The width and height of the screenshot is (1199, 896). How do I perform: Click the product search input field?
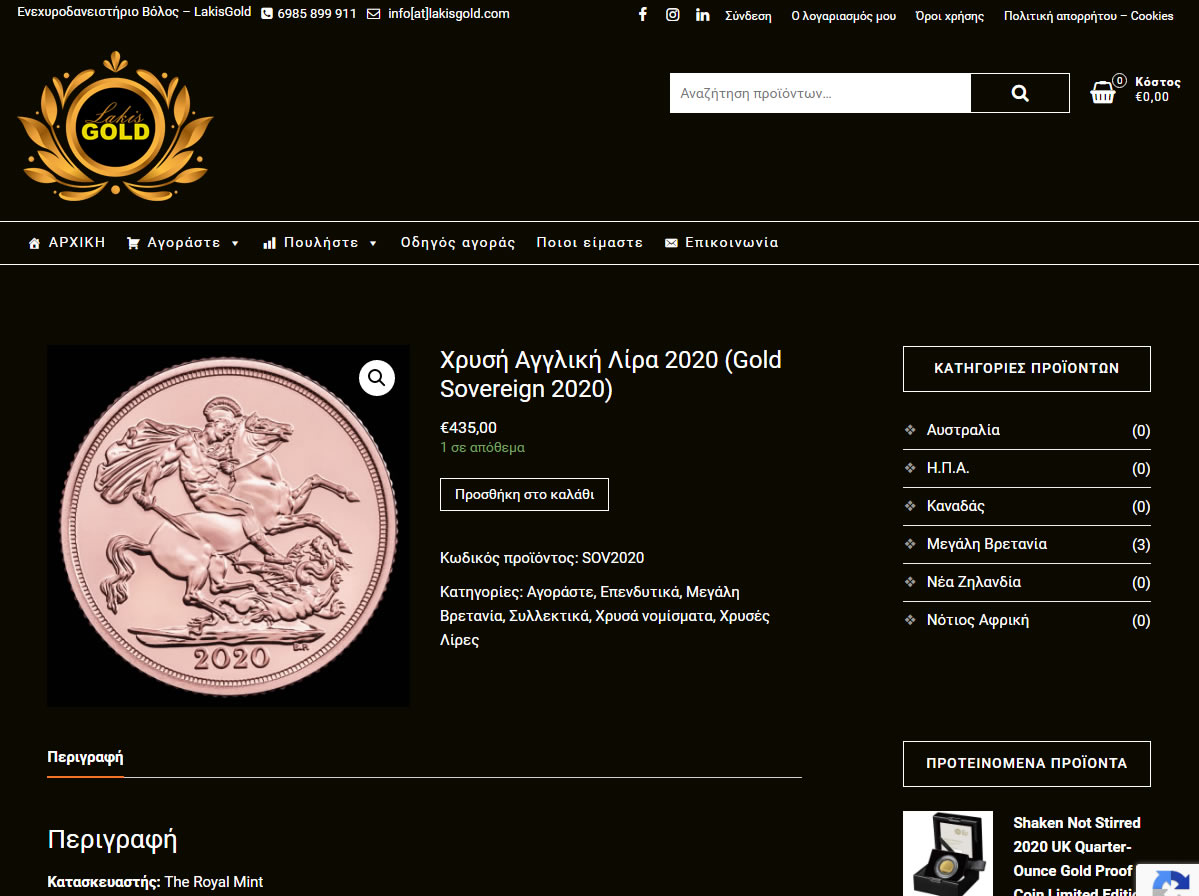tap(820, 93)
